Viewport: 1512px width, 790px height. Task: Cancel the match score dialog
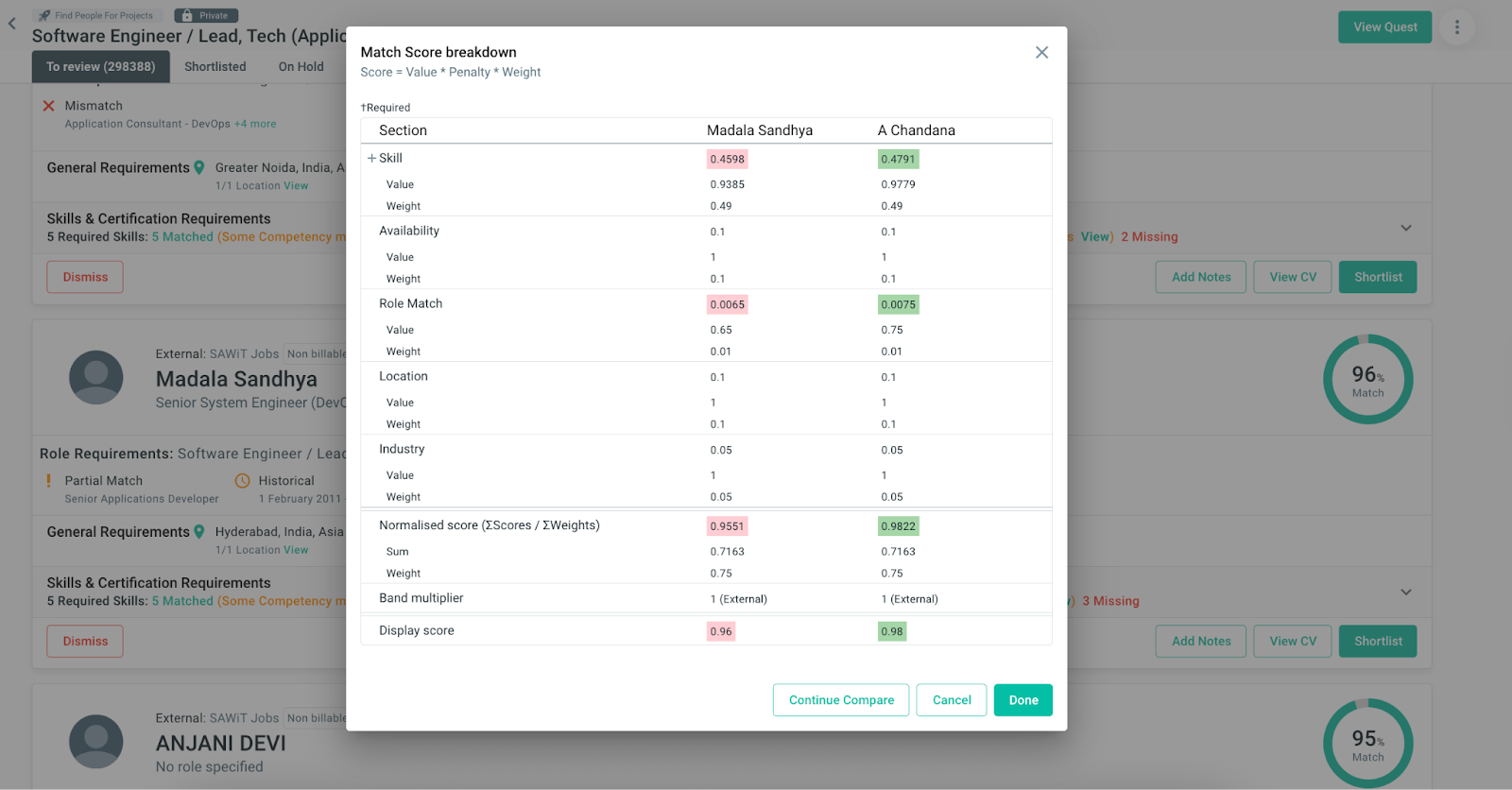(951, 700)
